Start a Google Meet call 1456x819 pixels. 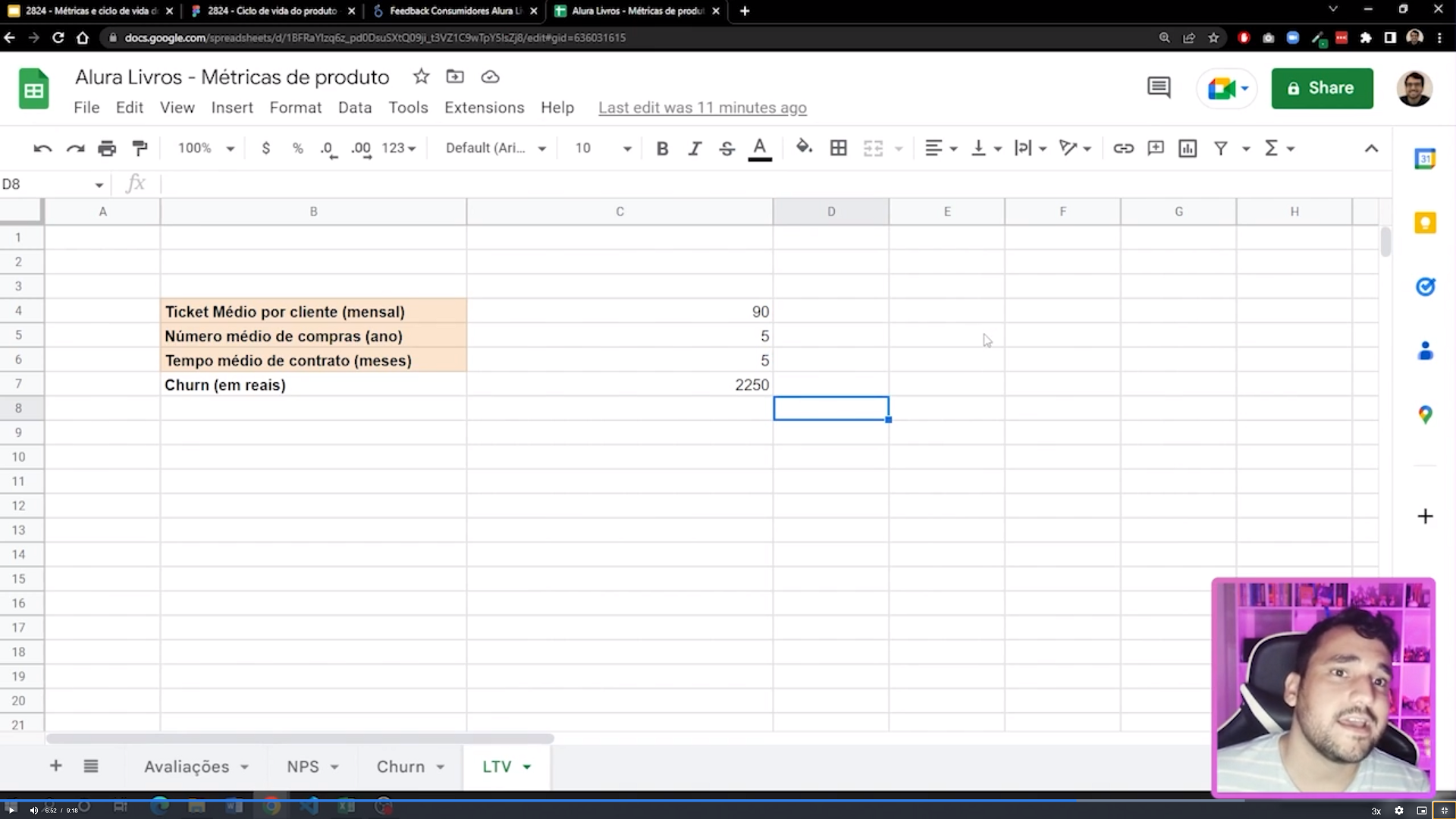click(1226, 89)
